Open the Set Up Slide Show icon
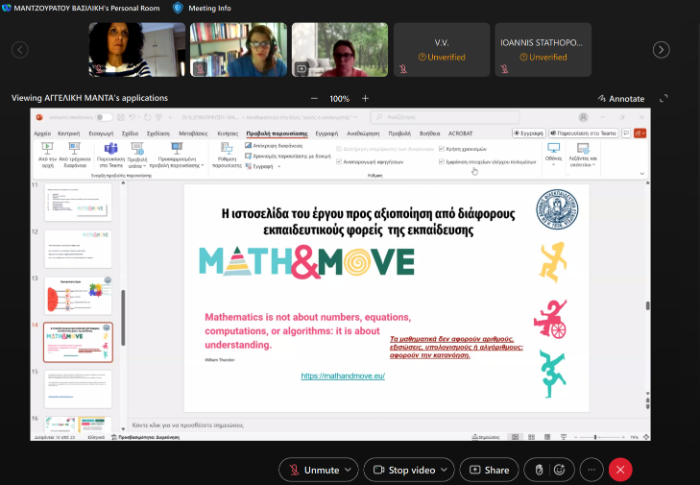The width and height of the screenshot is (700, 485). click(x=227, y=149)
